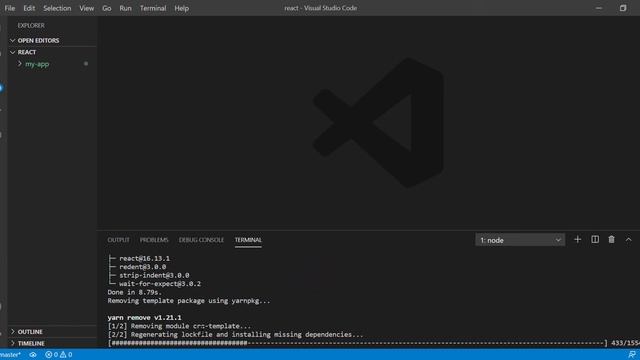Open the File menu
The height and width of the screenshot is (360, 640).
(10, 8)
